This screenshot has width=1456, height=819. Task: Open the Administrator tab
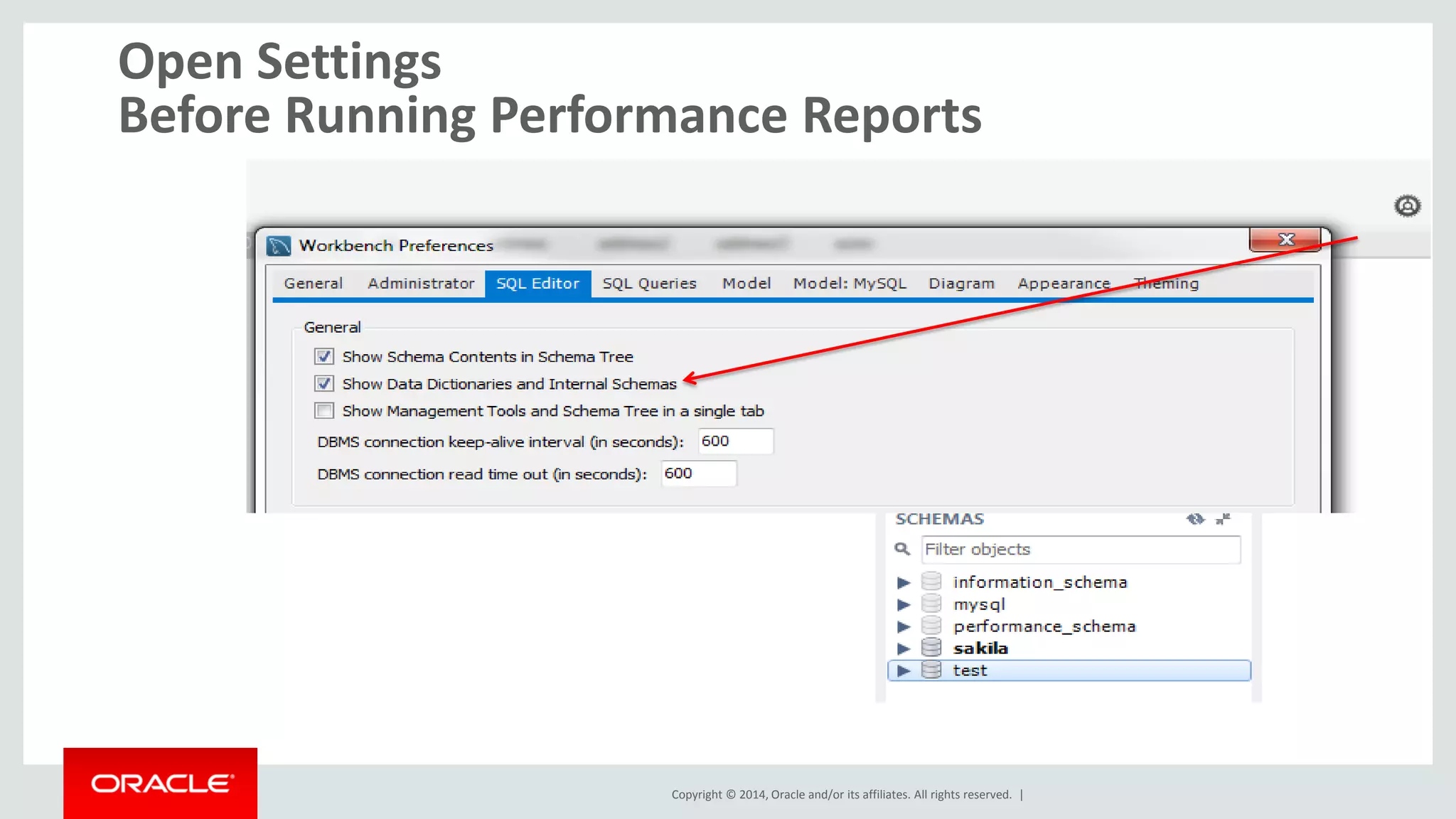tap(421, 284)
